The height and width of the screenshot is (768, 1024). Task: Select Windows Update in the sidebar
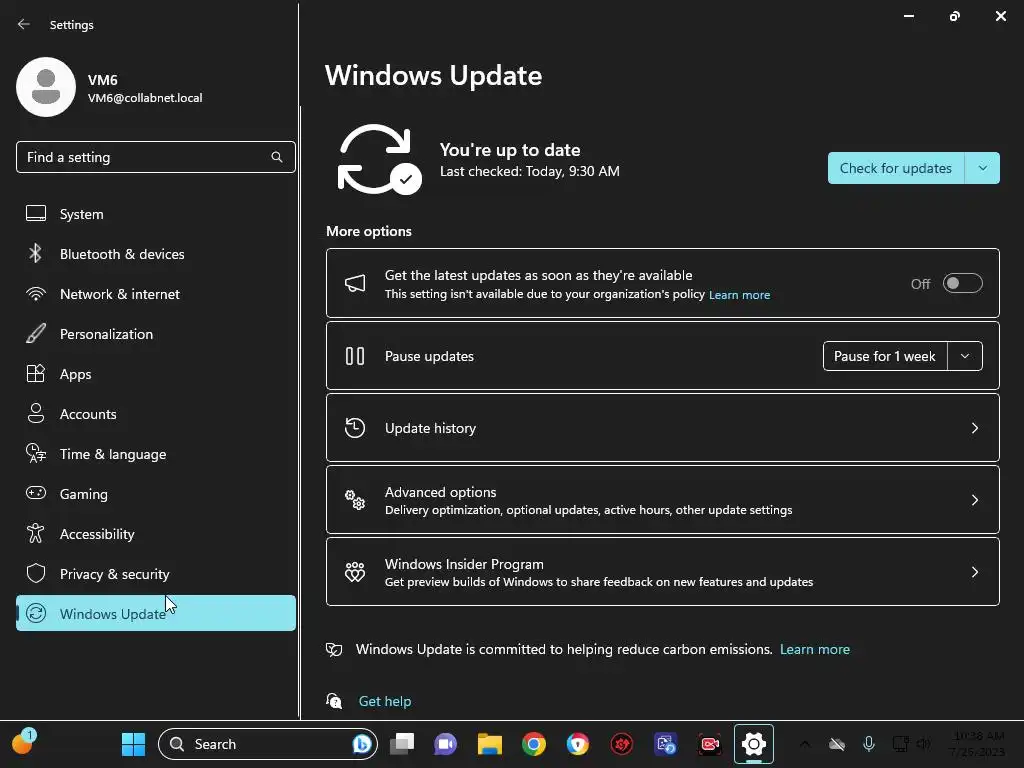pos(155,613)
